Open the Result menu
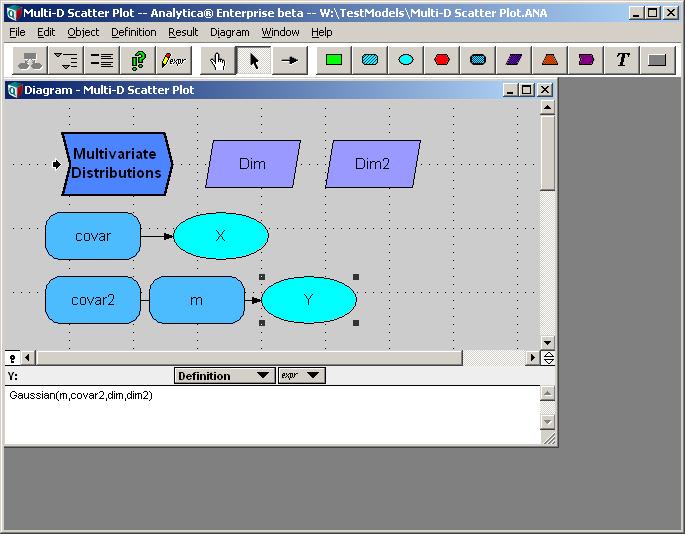 coord(183,32)
